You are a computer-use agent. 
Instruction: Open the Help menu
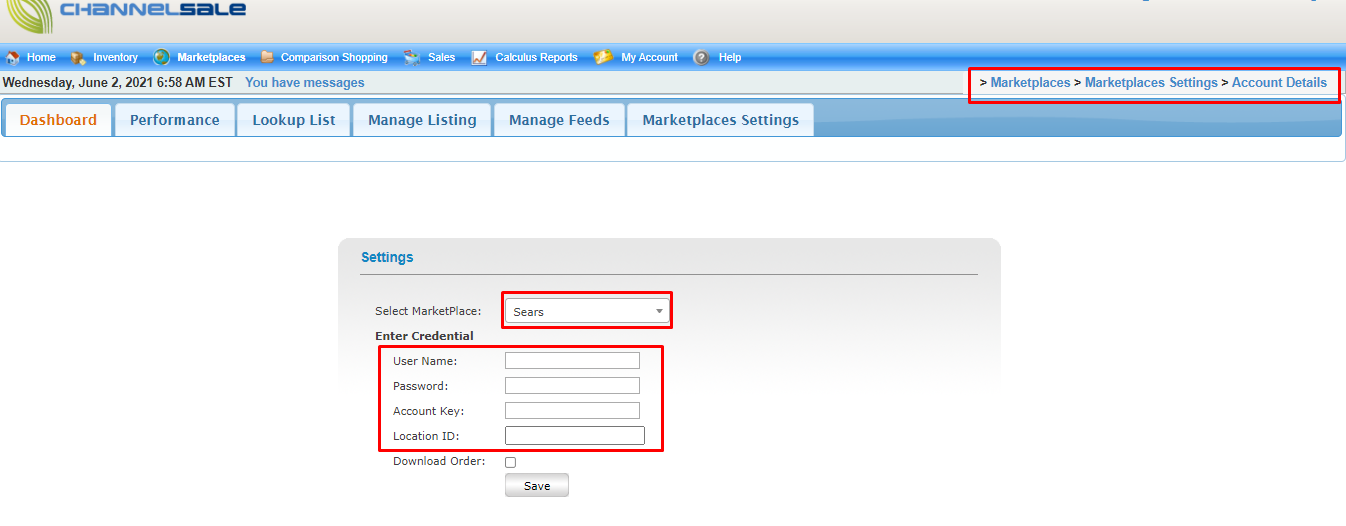point(730,58)
